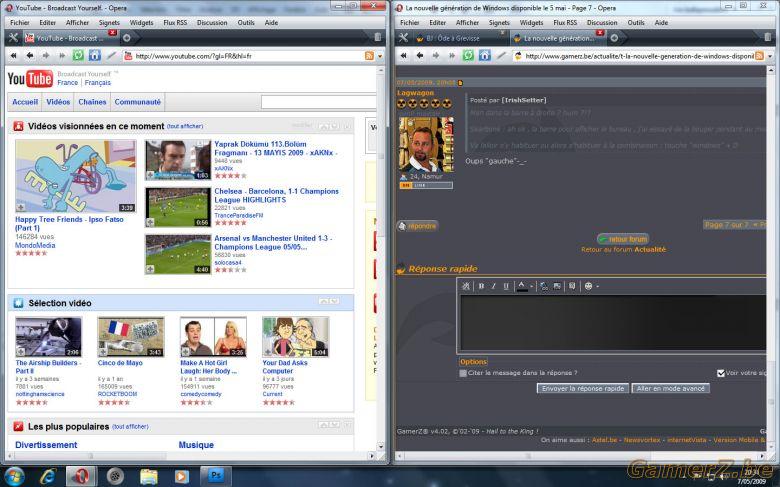Uncheck the 'Voir votre signature' checkbox
Screen dimensions: 780x487
(x=721, y=373)
